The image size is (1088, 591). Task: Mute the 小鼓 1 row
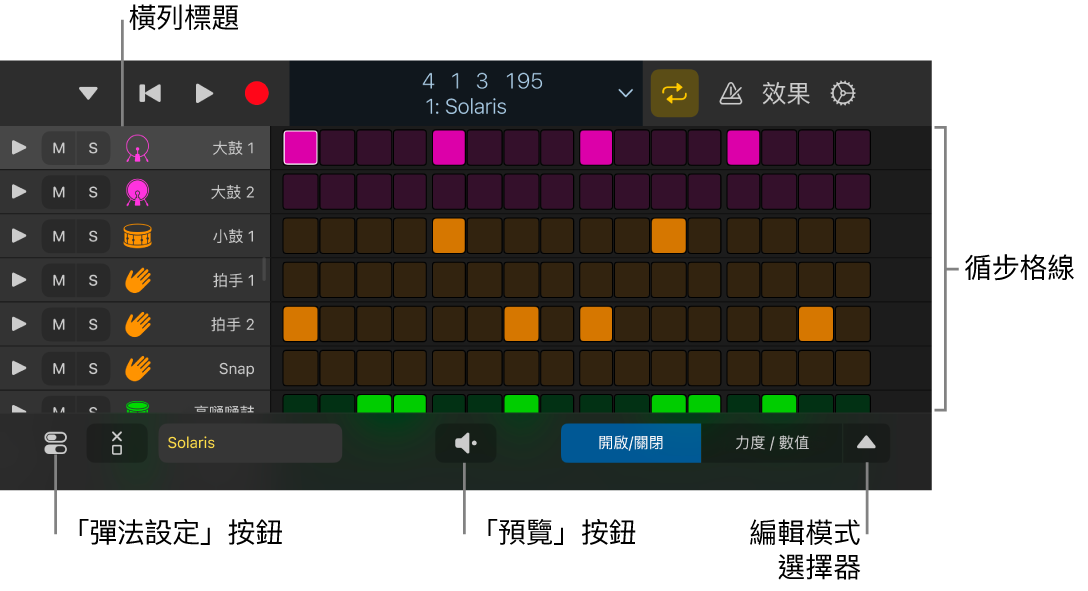point(59,236)
